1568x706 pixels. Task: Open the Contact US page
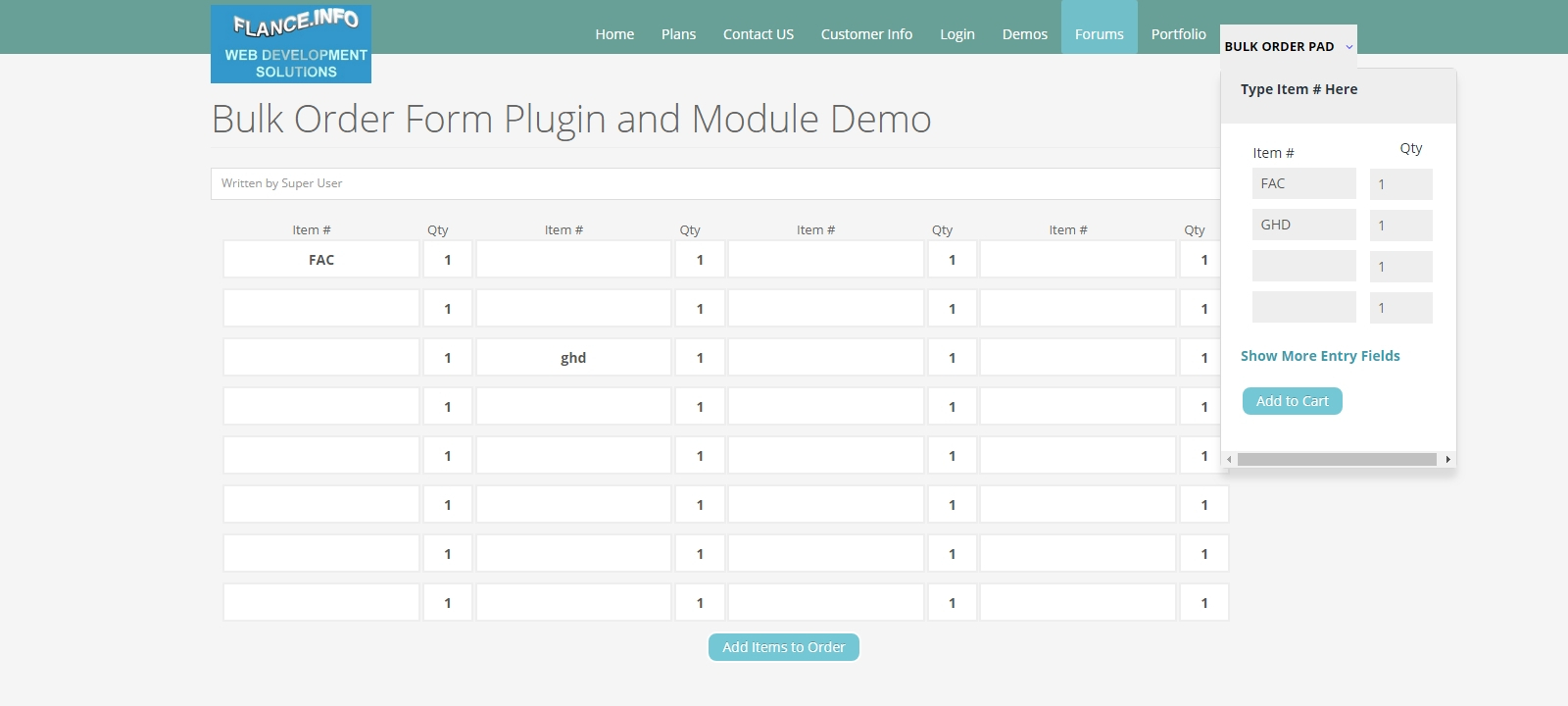(x=759, y=33)
